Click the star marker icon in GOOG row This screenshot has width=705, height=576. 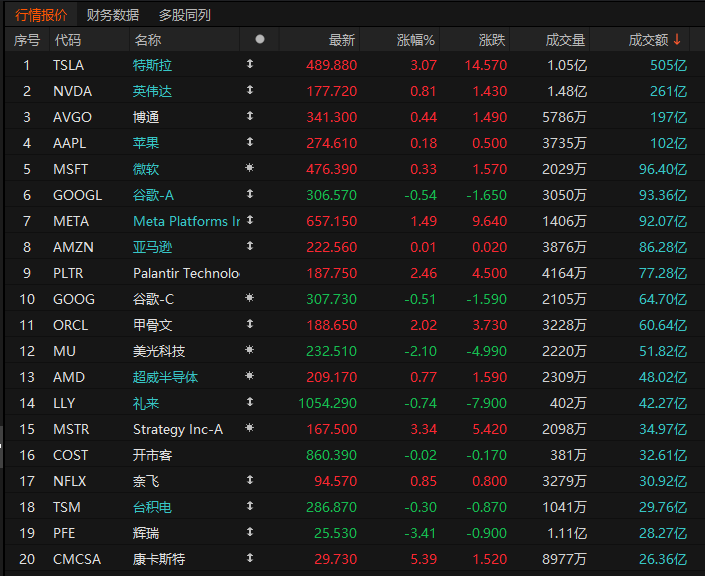[250, 298]
